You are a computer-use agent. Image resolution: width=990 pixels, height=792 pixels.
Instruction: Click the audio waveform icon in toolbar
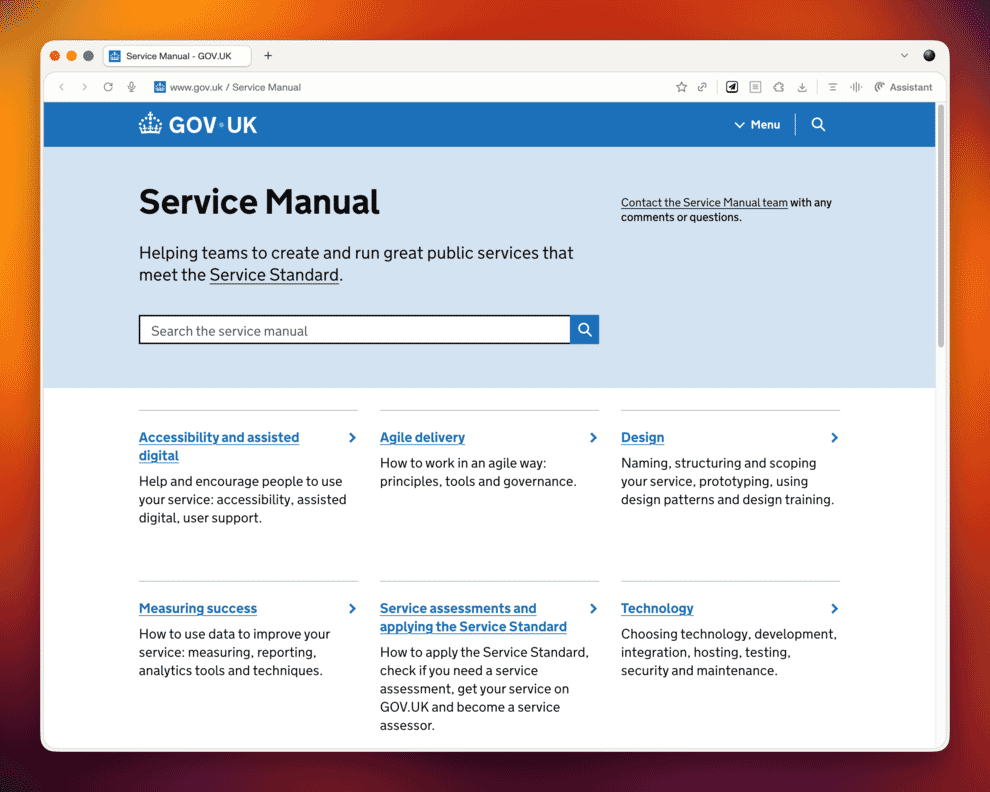click(856, 87)
